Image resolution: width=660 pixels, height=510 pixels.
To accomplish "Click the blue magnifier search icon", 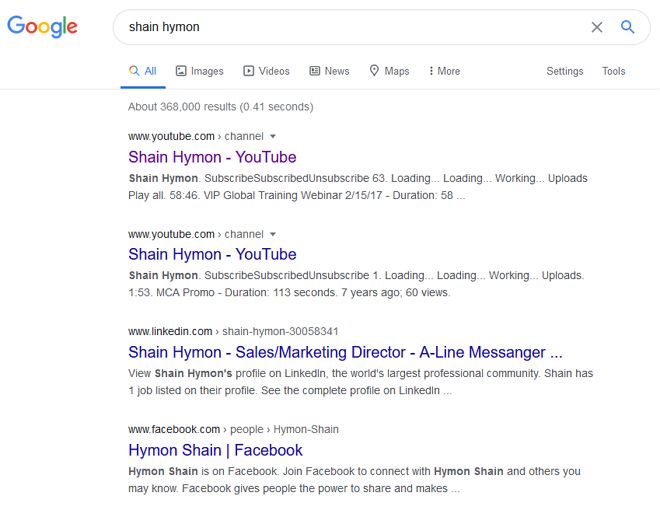I will click(627, 27).
